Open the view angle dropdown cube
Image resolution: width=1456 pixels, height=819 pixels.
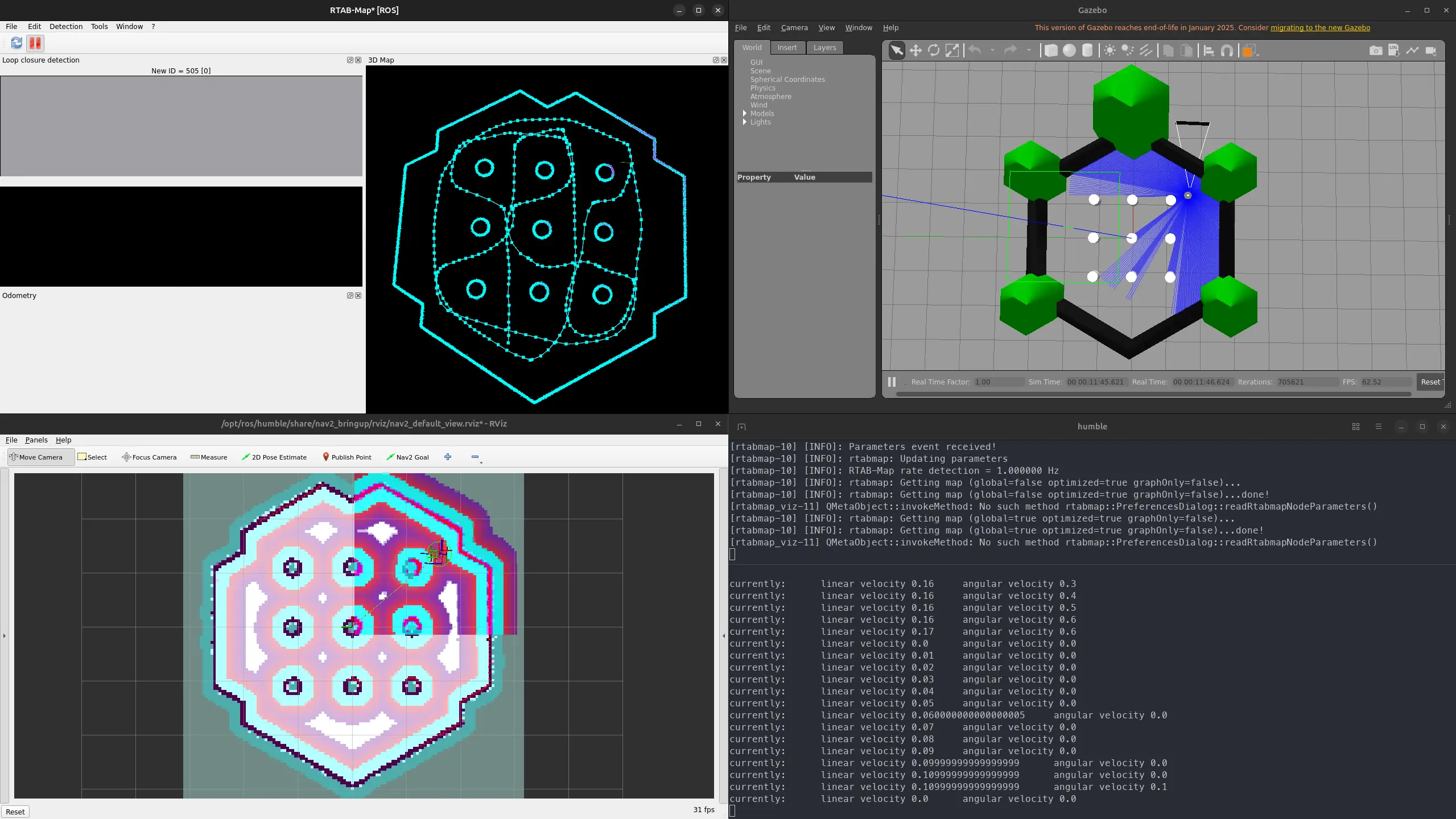(x=1249, y=51)
